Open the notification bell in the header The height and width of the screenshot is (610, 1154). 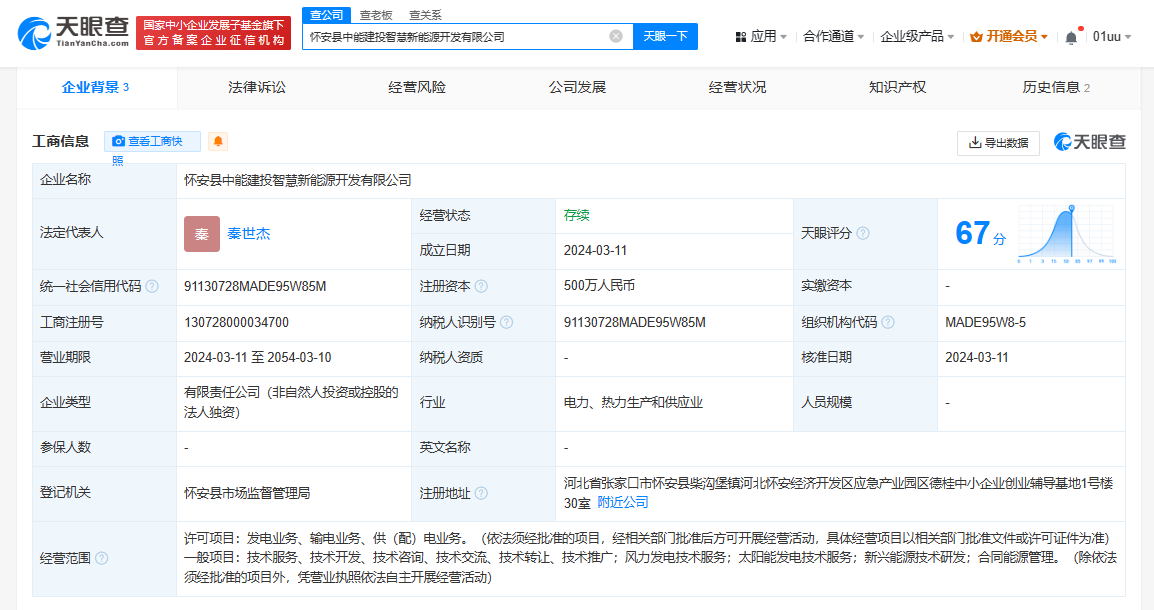click(1072, 37)
